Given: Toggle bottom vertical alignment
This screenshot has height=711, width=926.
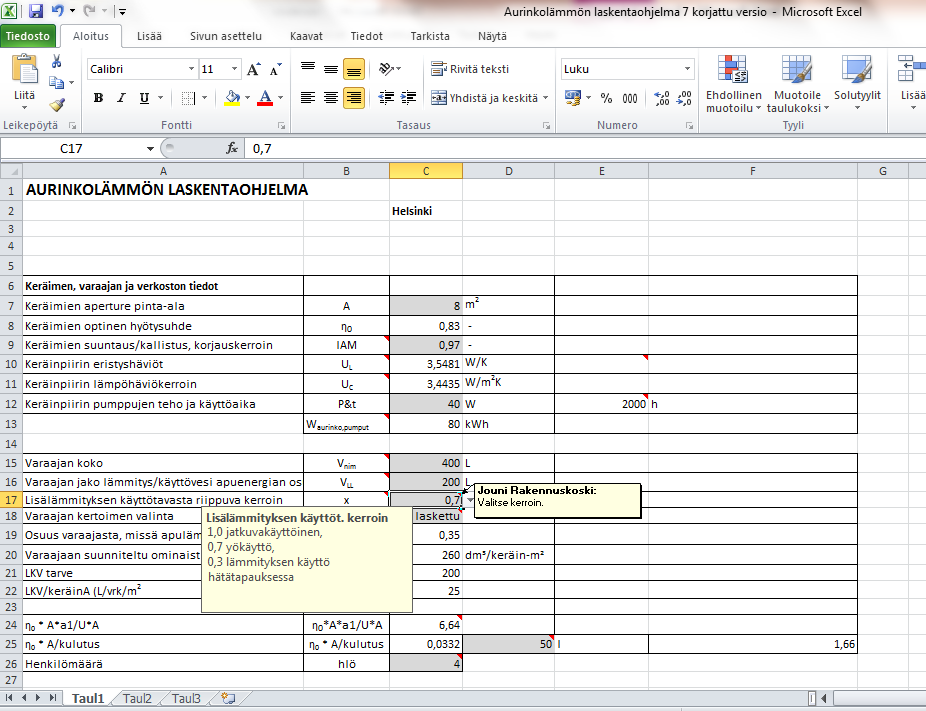Looking at the screenshot, I should pyautogui.click(x=354, y=69).
